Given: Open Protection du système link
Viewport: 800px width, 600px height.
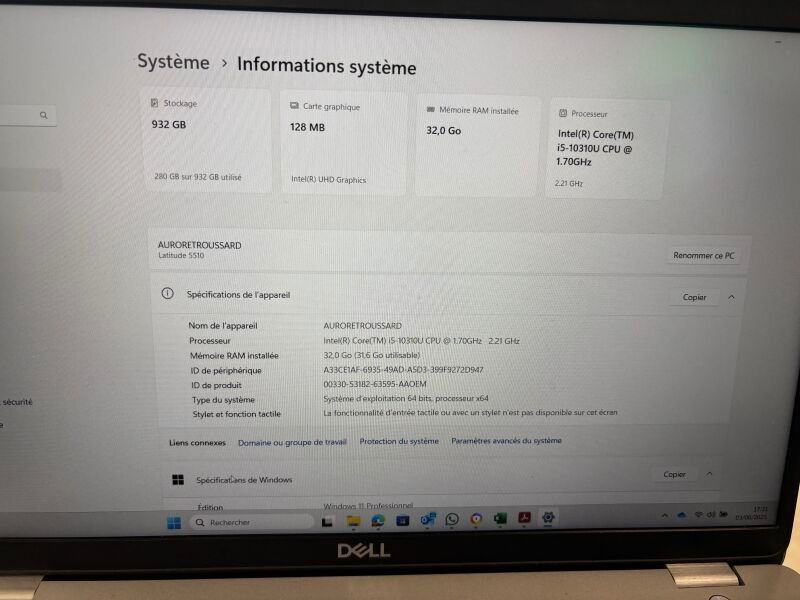Looking at the screenshot, I should 399,441.
